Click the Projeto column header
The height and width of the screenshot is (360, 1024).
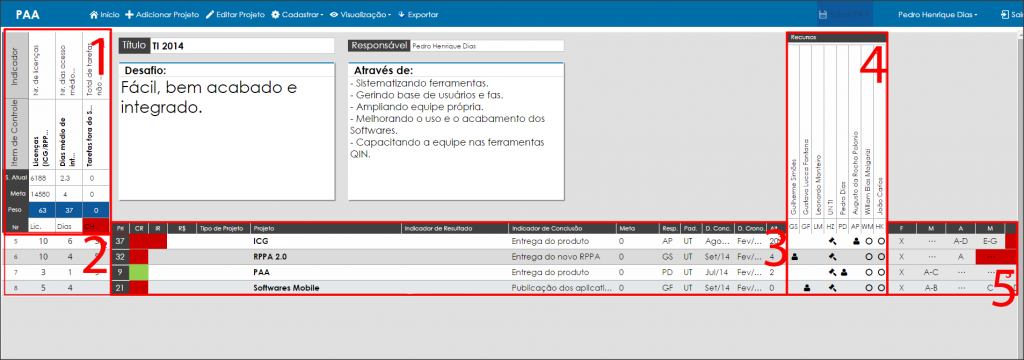tap(264, 229)
